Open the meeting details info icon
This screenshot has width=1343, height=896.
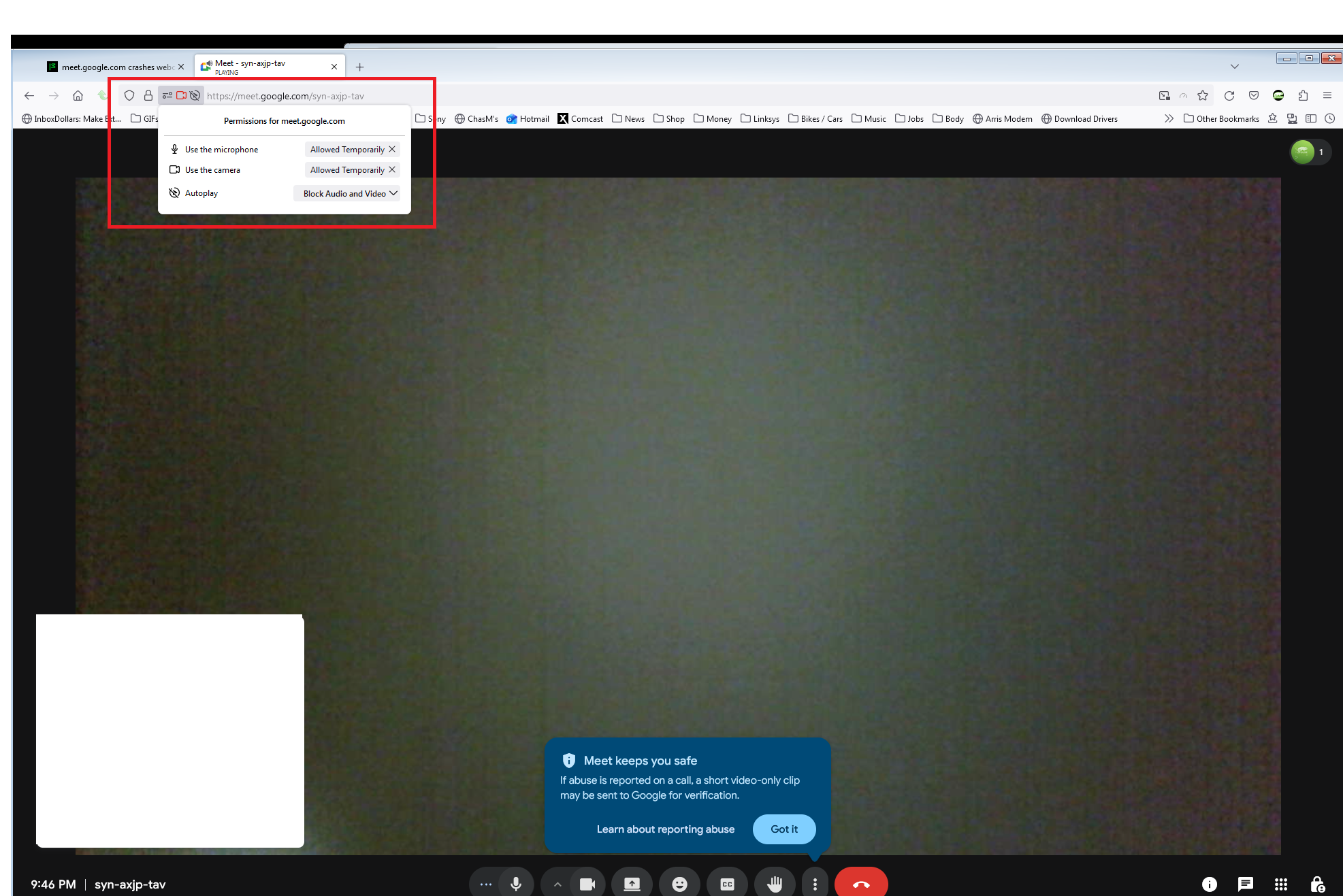point(1209,883)
